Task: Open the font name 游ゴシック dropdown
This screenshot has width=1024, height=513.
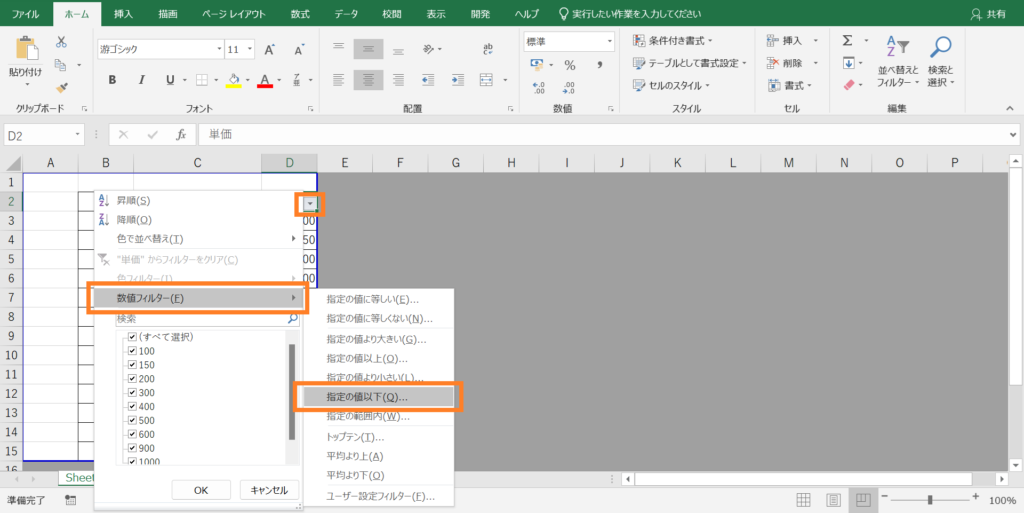Action: (219, 50)
